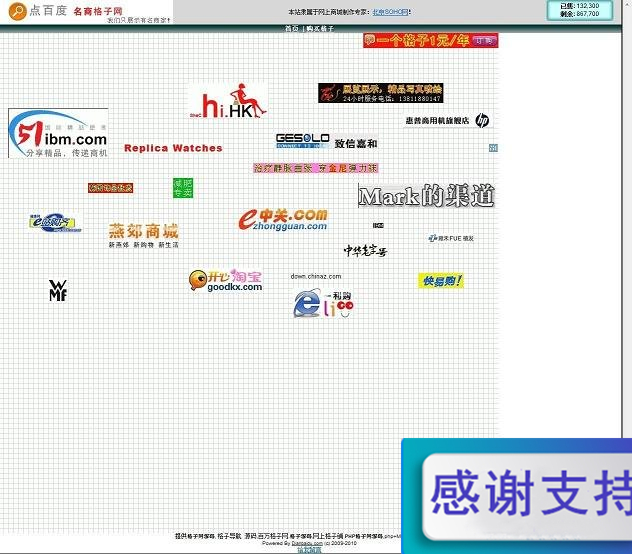This screenshot has width=632, height=554.
Task: Open the hi.HK ad logo
Action: pos(228,101)
